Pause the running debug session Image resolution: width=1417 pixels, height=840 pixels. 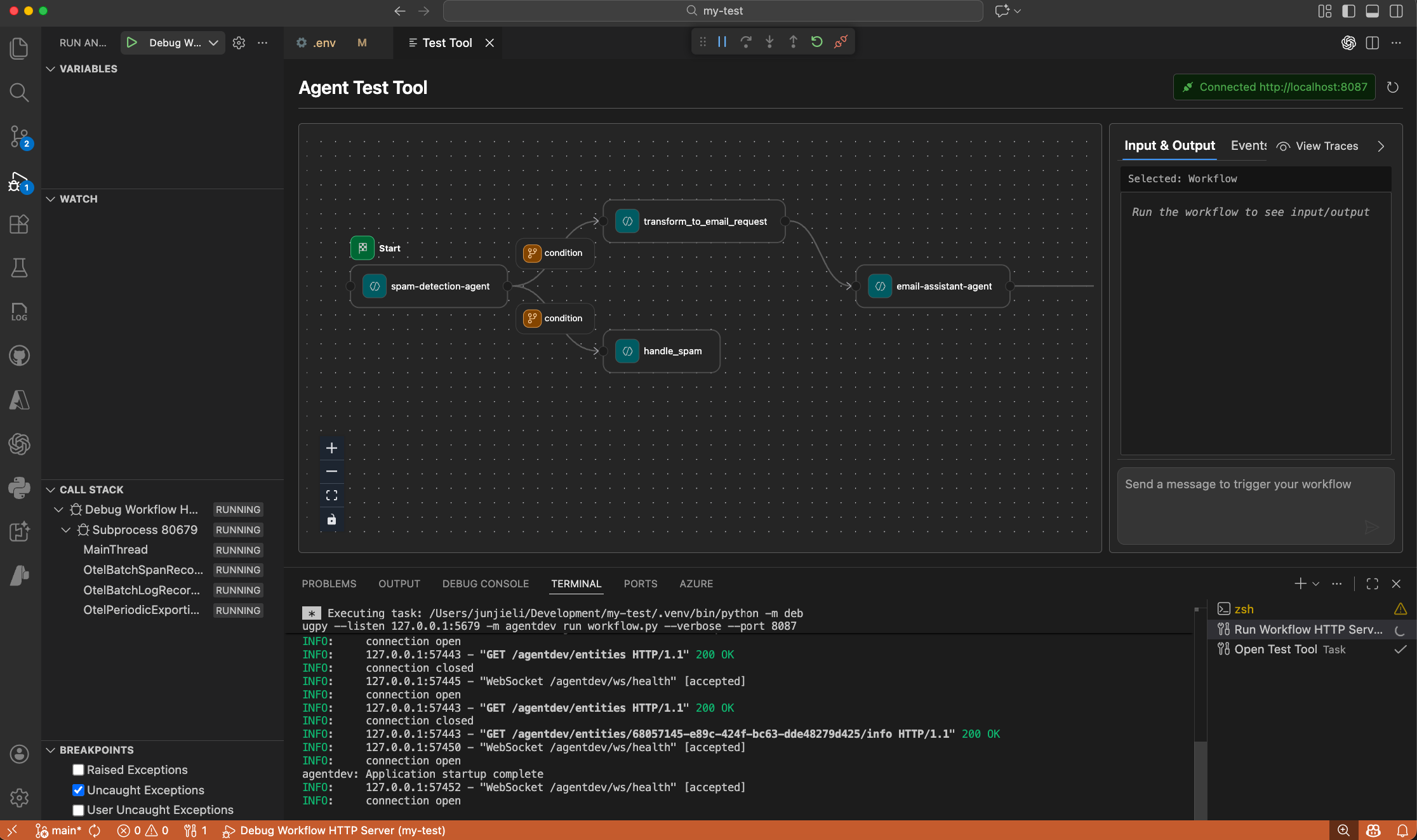pyautogui.click(x=721, y=41)
